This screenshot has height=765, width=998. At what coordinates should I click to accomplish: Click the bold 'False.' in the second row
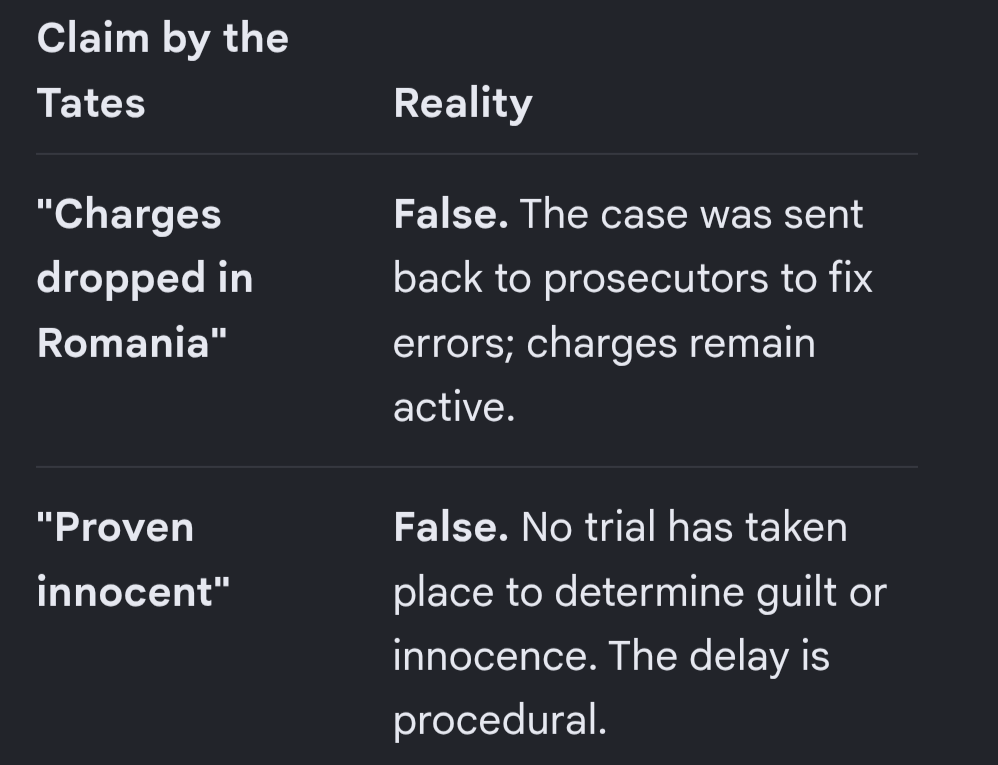tap(451, 527)
